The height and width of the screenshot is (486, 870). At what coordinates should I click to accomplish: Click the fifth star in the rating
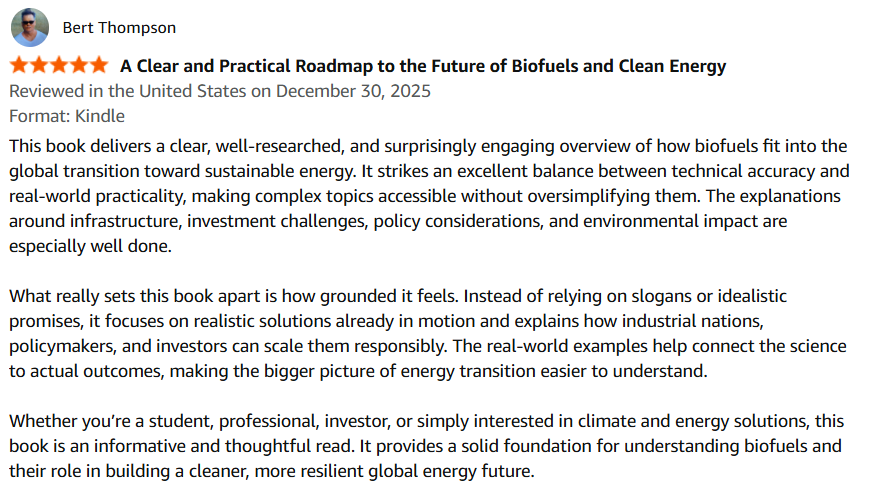point(98,66)
